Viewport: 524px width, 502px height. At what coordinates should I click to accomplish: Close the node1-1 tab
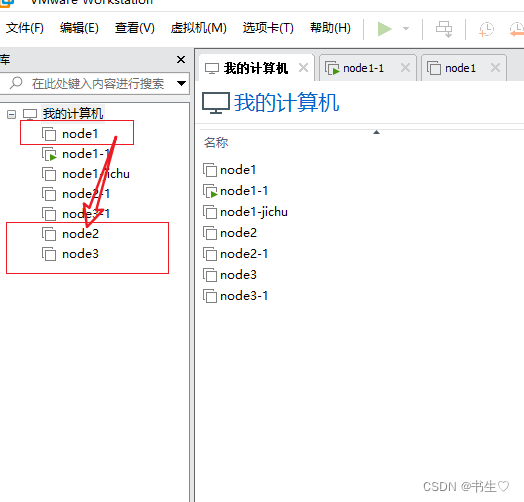[405, 68]
